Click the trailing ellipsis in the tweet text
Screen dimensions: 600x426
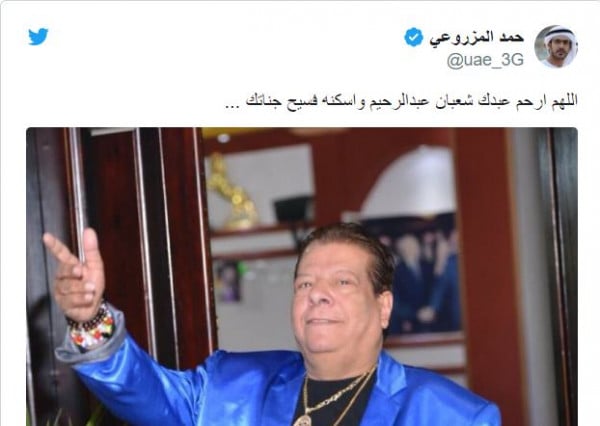coord(231,106)
